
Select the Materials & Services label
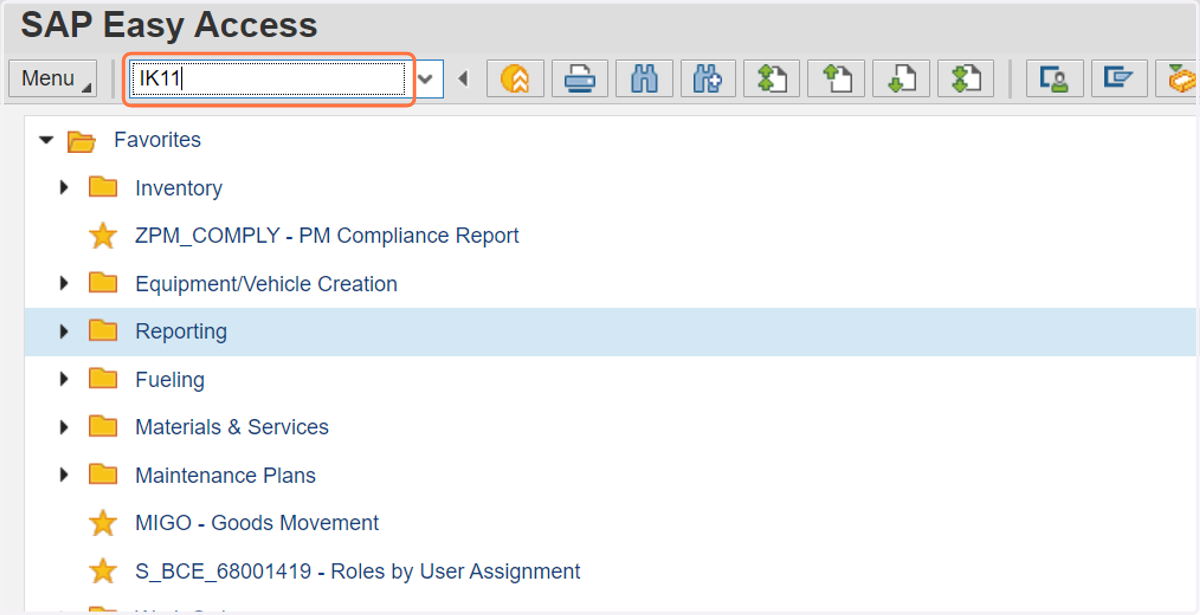coord(232,427)
